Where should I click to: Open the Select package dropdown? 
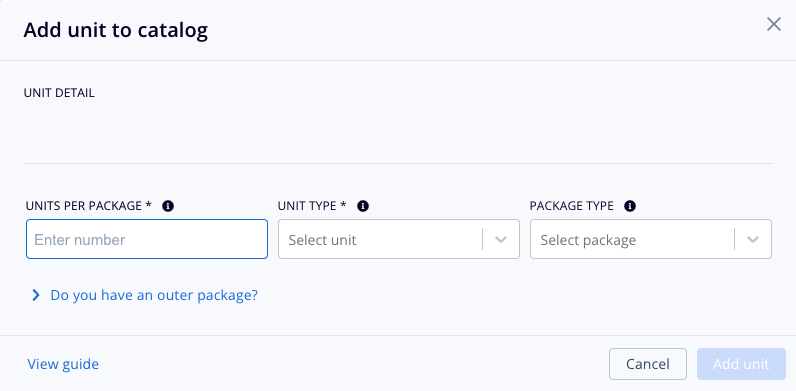click(651, 239)
